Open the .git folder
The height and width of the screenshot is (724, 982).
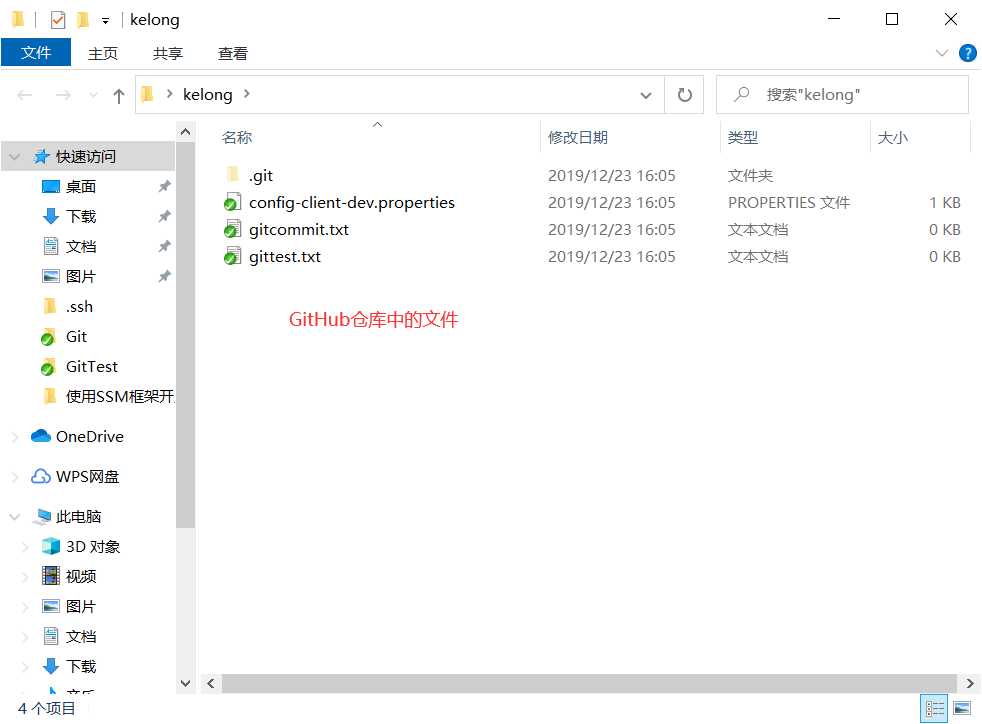coord(262,174)
